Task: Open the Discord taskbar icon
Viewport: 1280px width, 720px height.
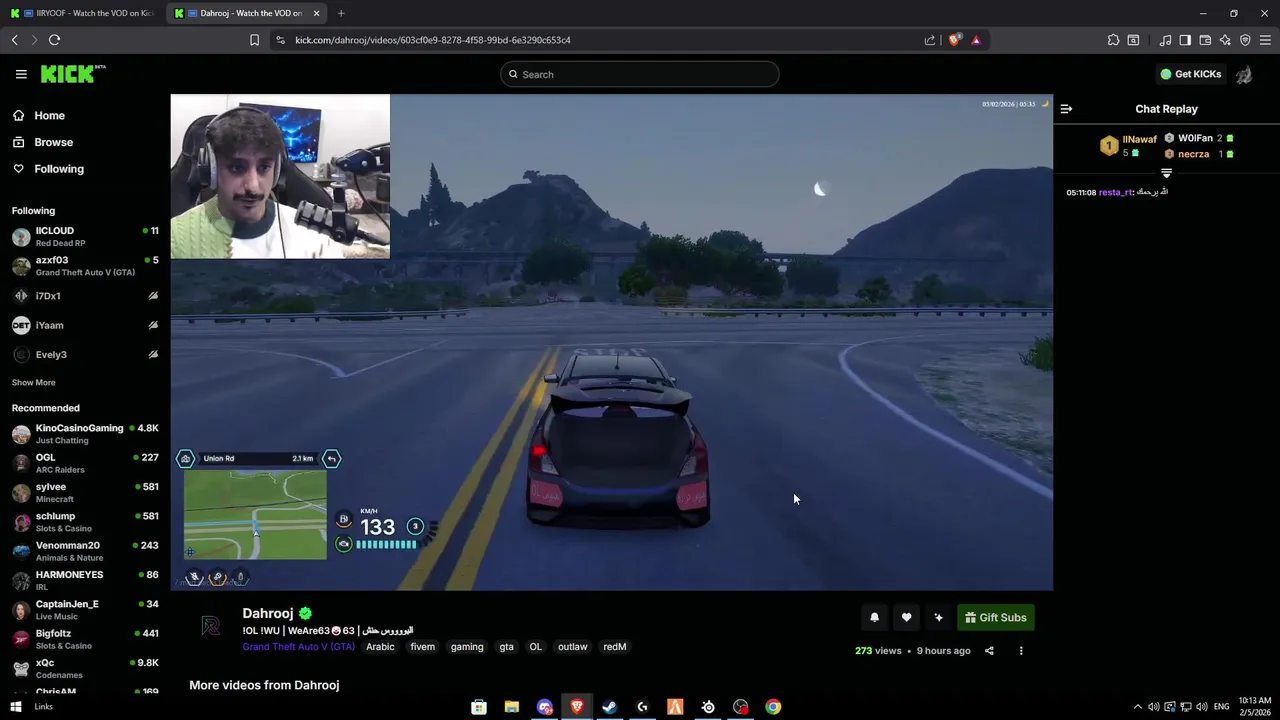Action: pos(544,707)
